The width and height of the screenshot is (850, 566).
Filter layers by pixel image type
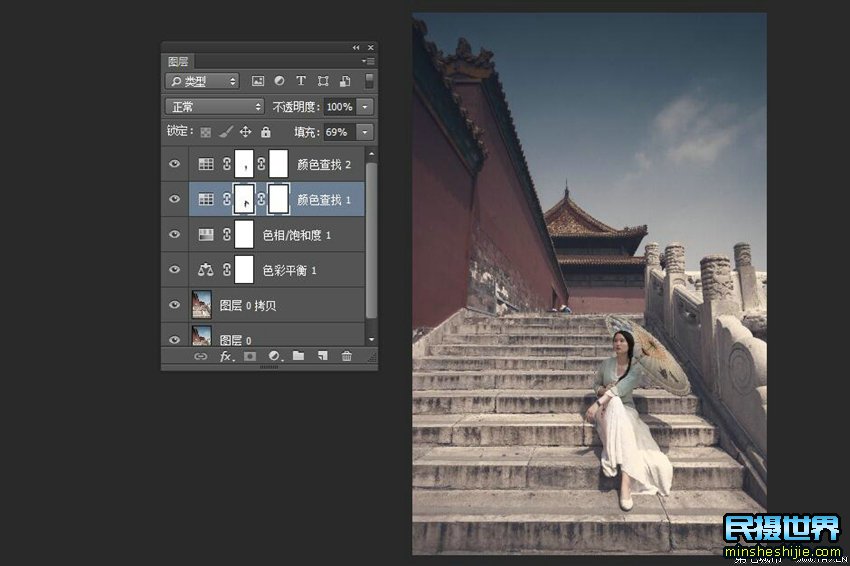tap(258, 81)
